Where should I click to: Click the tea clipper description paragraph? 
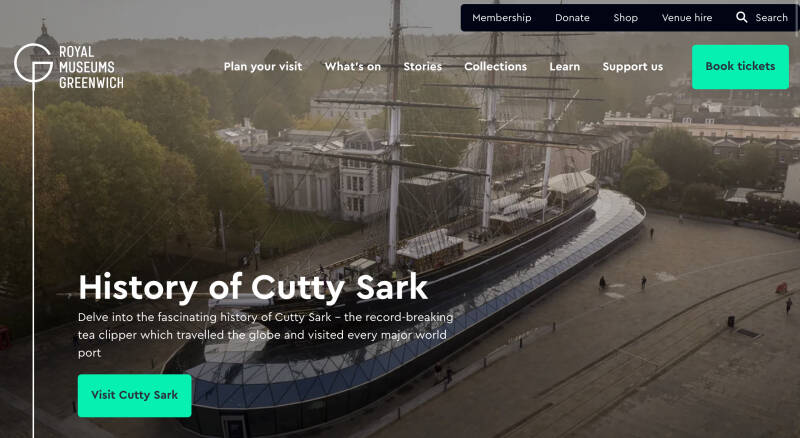[265, 335]
